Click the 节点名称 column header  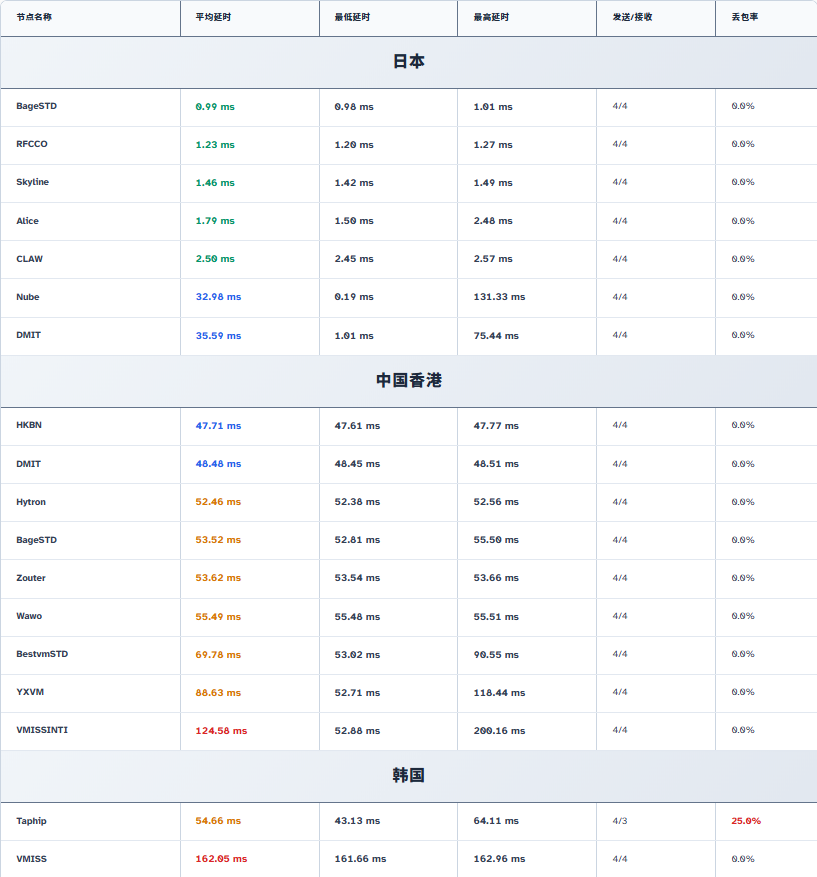34,17
